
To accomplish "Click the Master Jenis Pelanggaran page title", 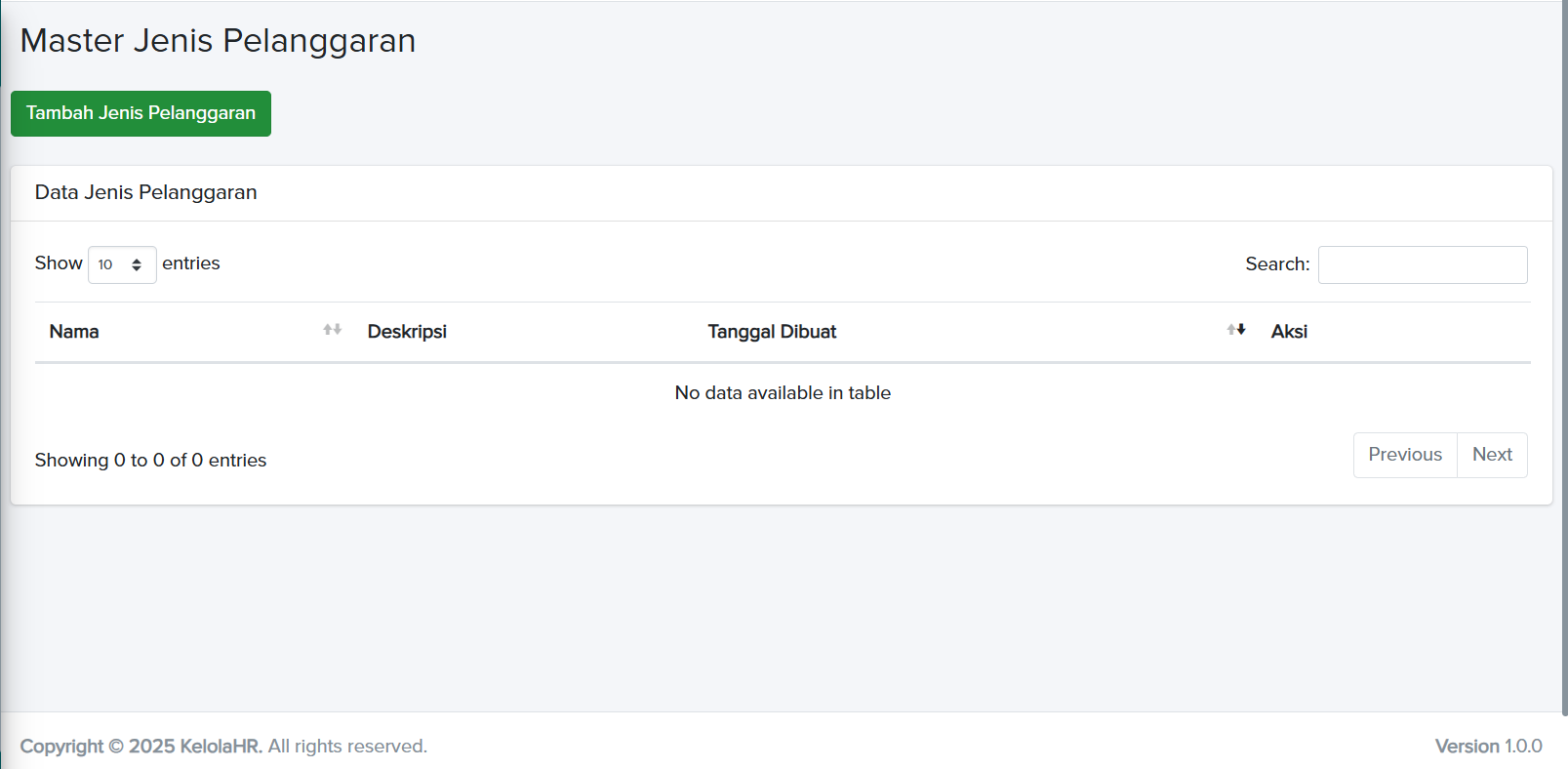I will (x=218, y=41).
